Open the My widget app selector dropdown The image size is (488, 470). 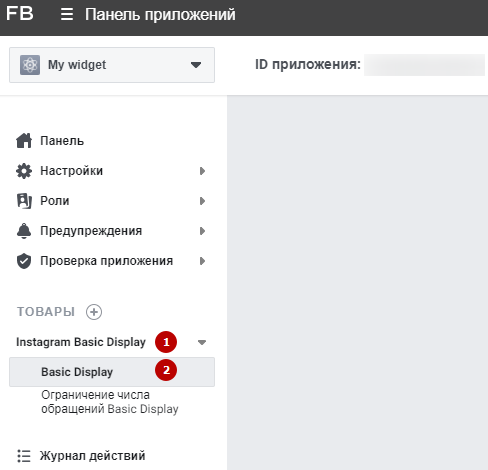[x=112, y=65]
